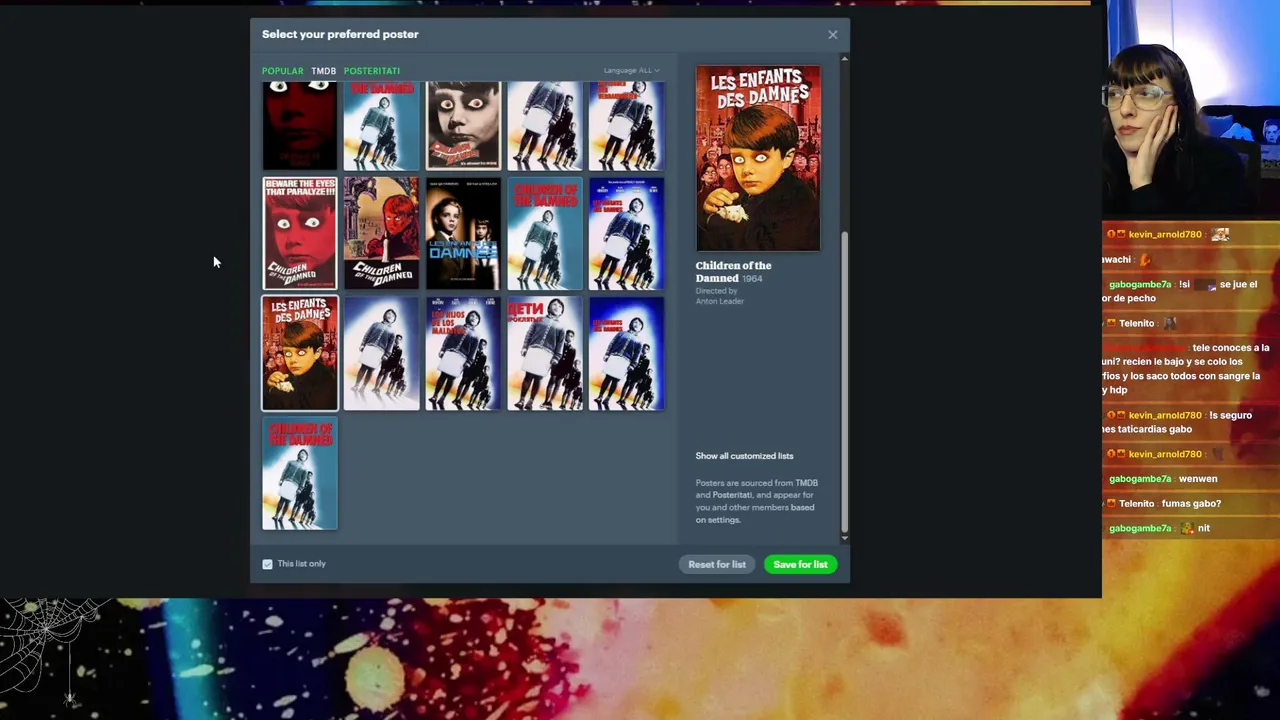Choose the poster with no title text
Viewport: 1280px width, 720px height.
(x=381, y=354)
